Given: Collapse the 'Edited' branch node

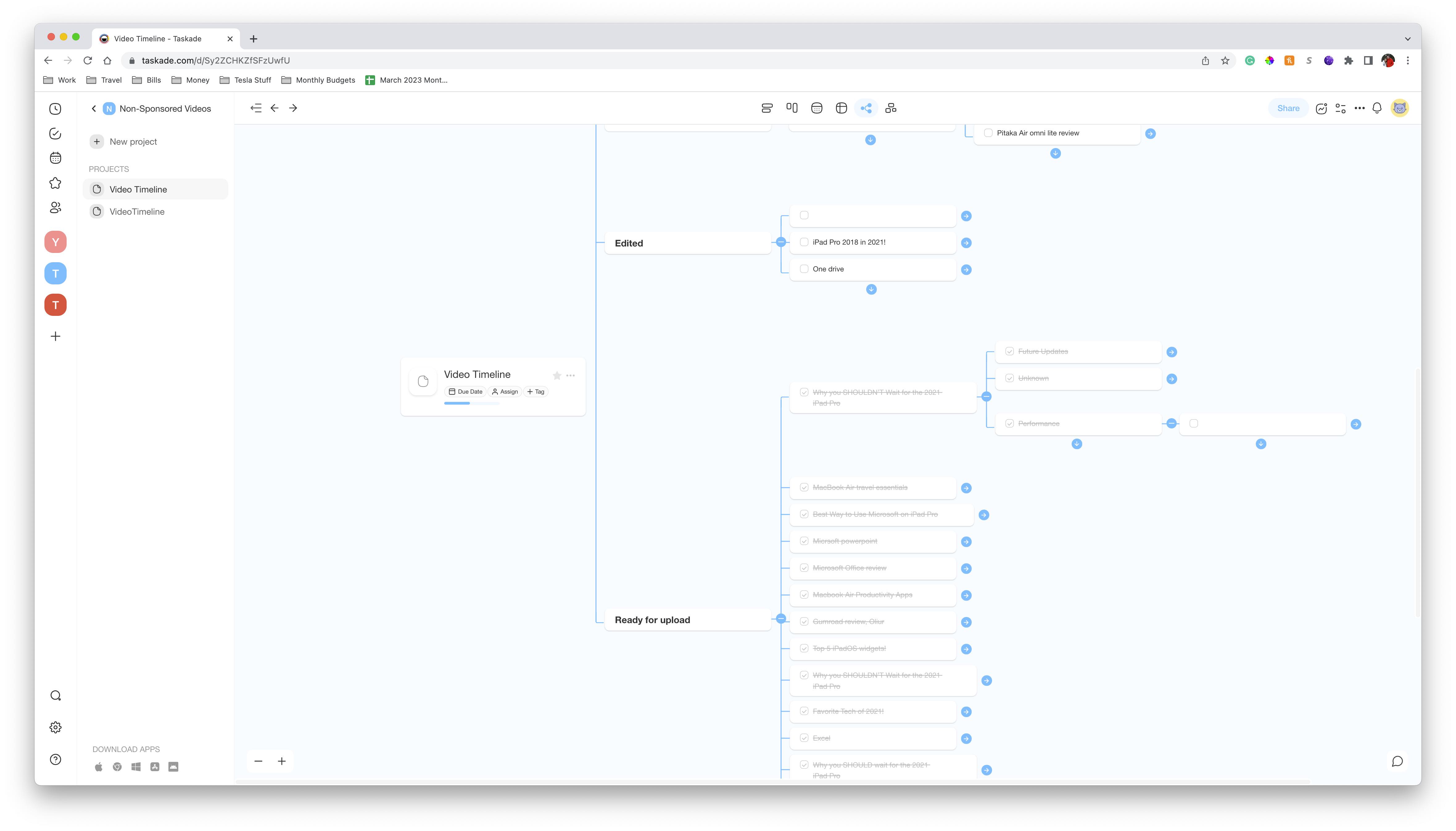Looking at the screenshot, I should 781,242.
